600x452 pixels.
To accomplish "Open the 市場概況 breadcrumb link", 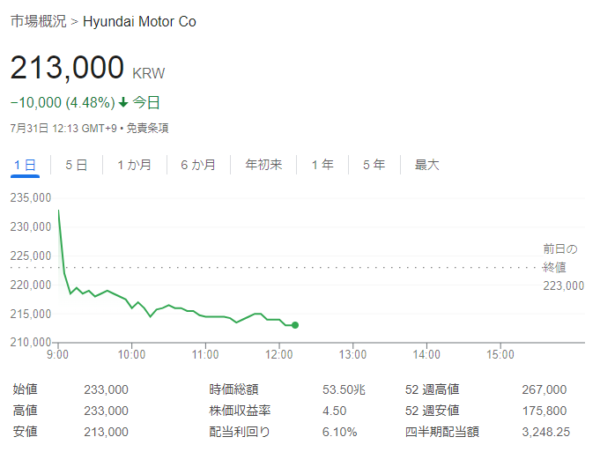I will [x=36, y=21].
